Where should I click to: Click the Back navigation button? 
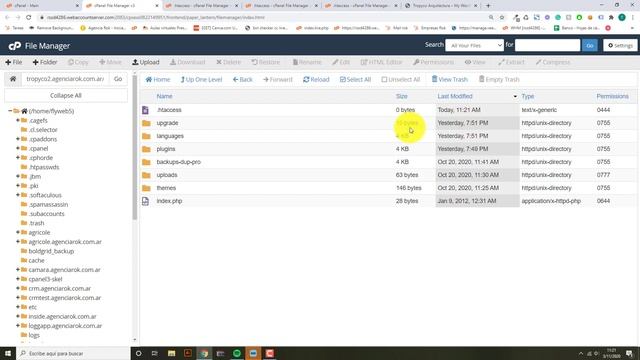point(242,79)
